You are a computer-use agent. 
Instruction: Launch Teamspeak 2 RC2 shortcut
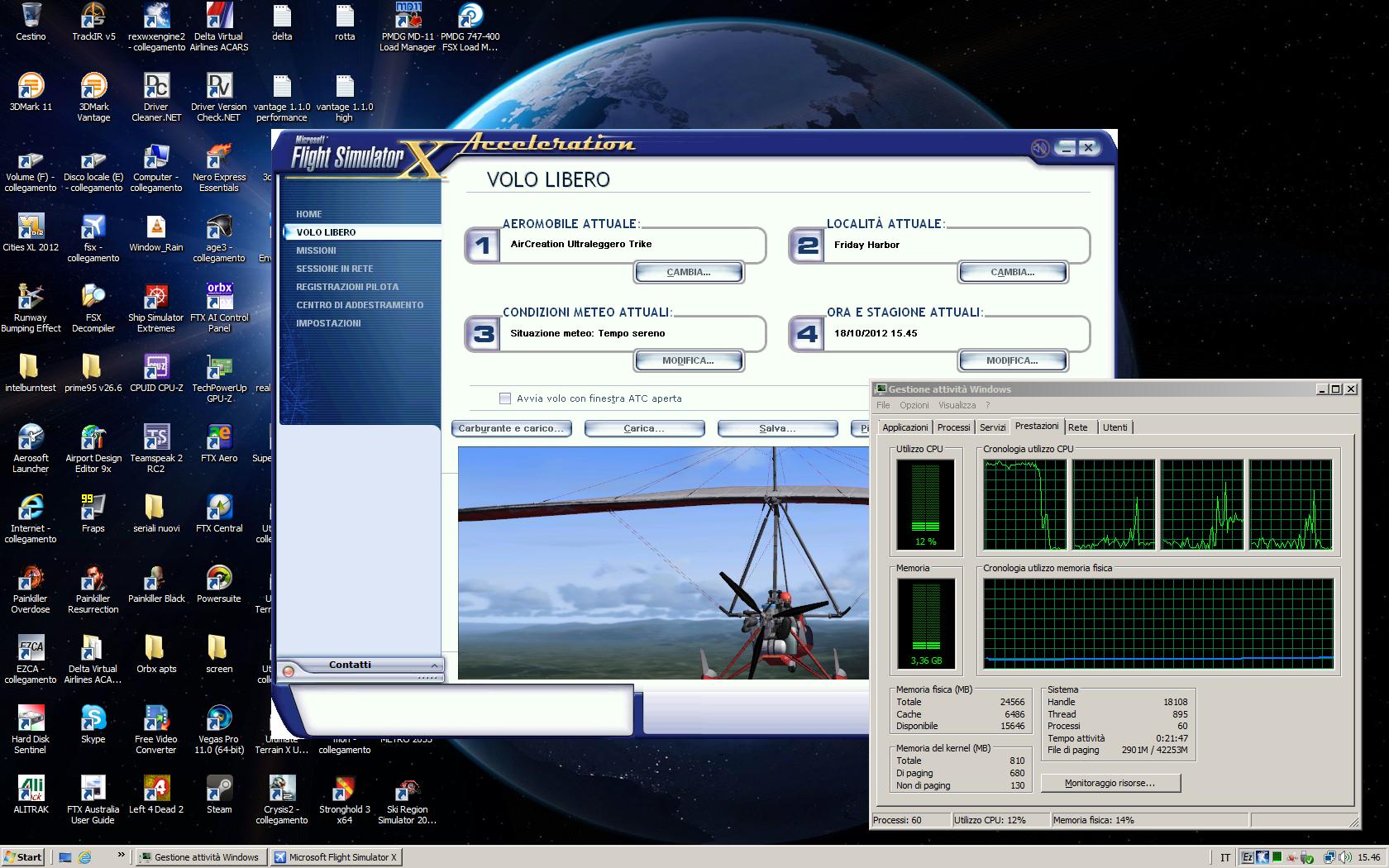pyautogui.click(x=156, y=448)
